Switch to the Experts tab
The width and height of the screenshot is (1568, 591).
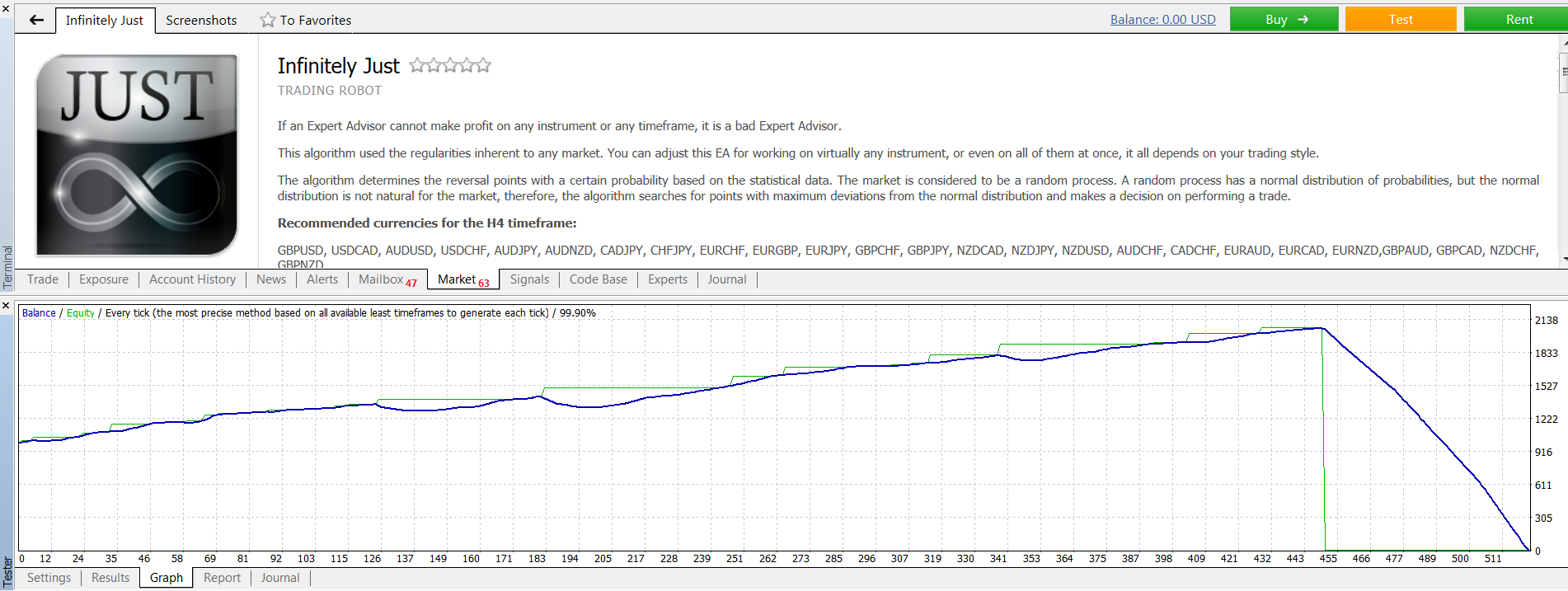click(x=668, y=279)
